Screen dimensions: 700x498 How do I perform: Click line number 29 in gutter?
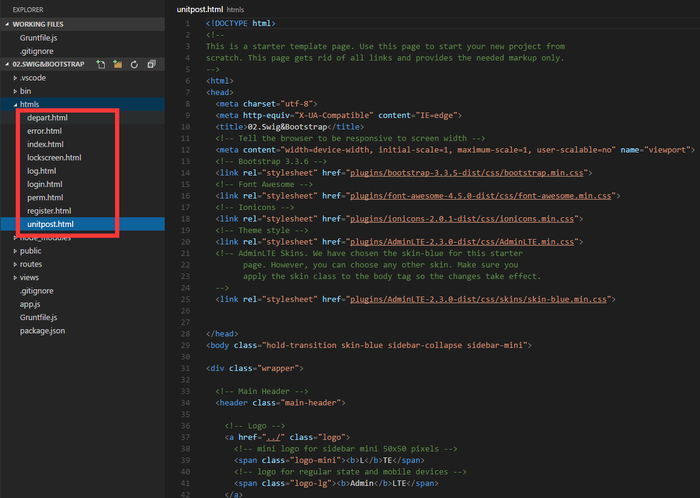click(x=186, y=345)
